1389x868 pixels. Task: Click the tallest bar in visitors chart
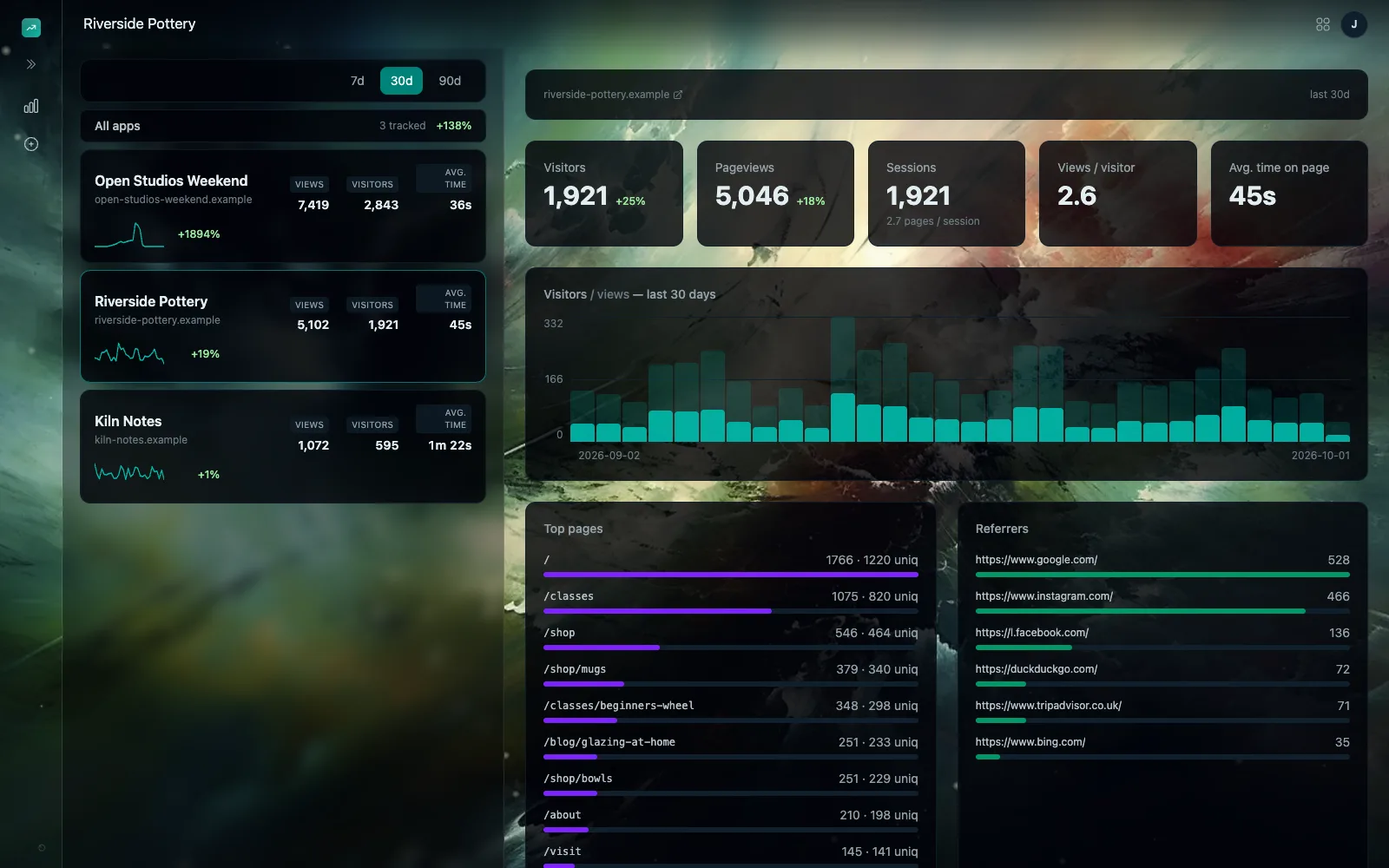pyautogui.click(x=843, y=379)
